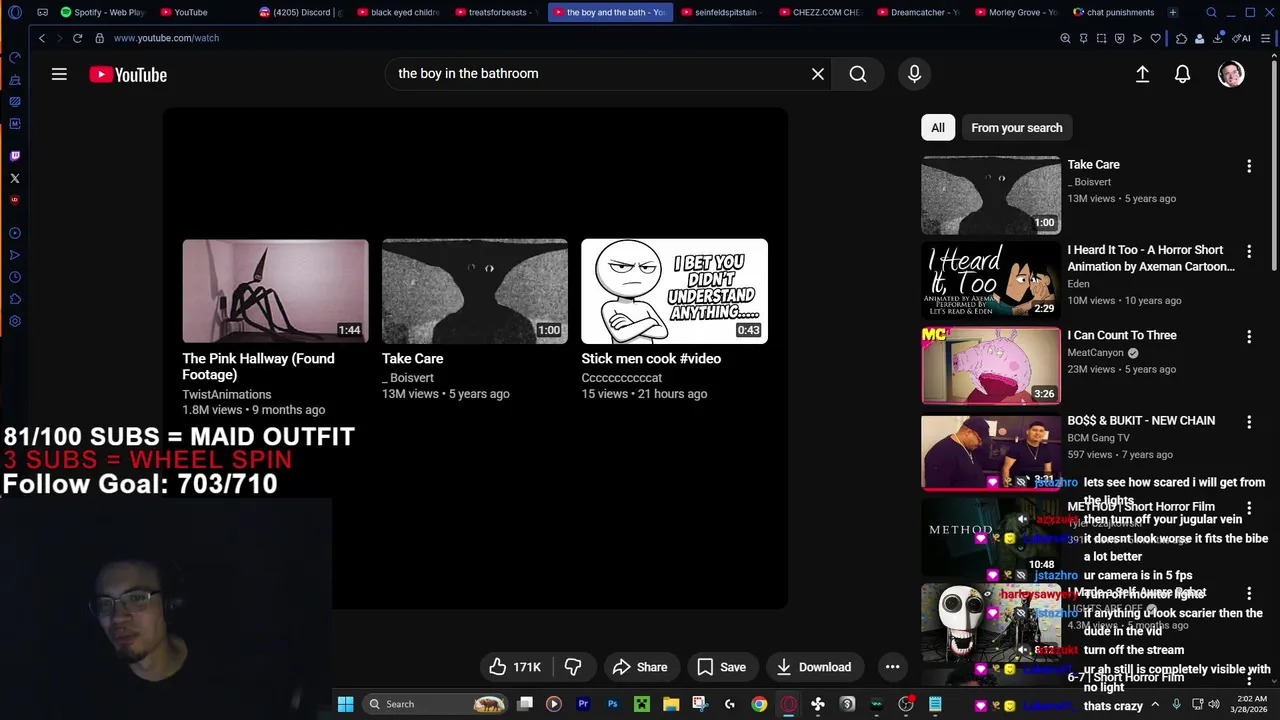Open History clock in Opera sidebar
This screenshot has width=1280, height=720.
pyautogui.click(x=14, y=277)
